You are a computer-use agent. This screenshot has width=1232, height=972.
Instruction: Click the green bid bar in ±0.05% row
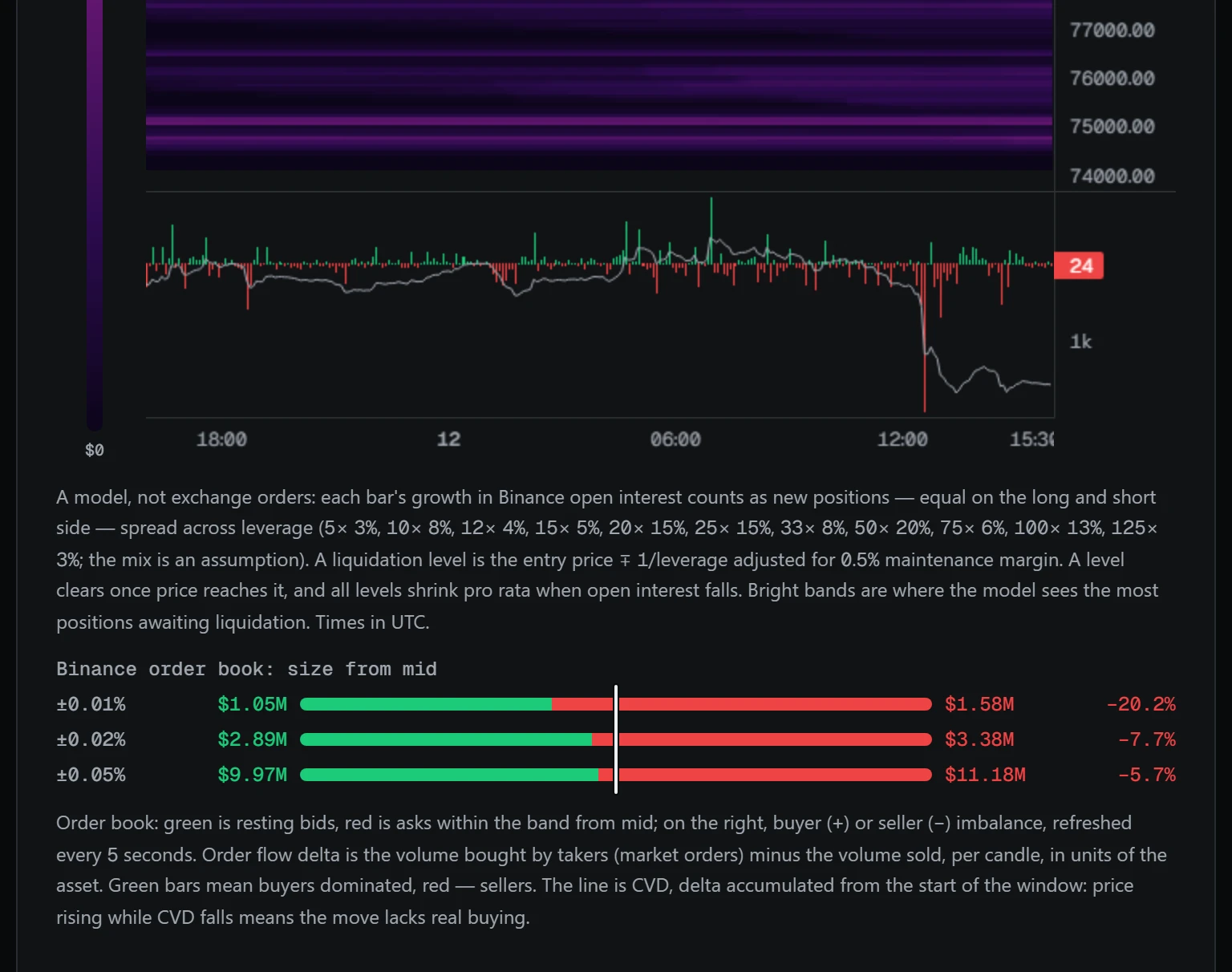pyautogui.click(x=449, y=775)
